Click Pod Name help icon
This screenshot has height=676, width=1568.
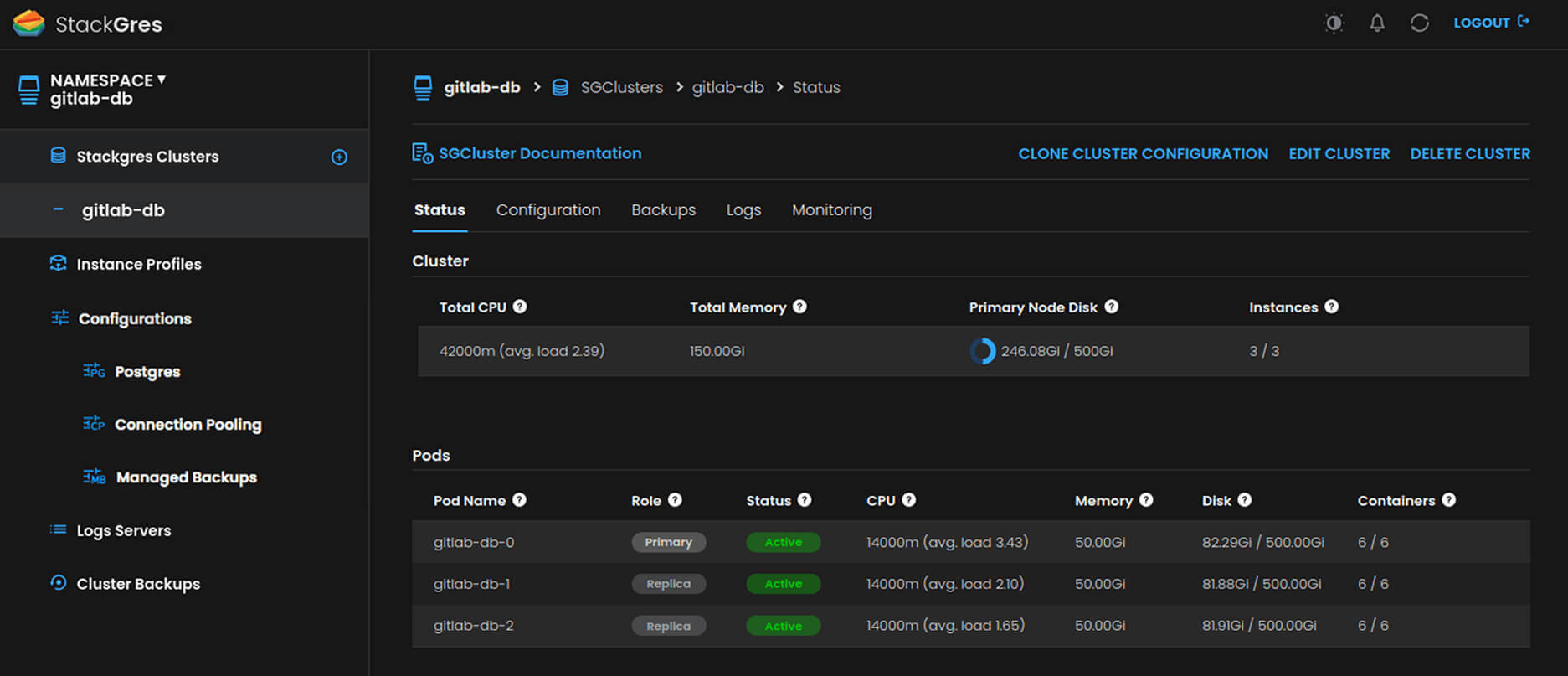tap(519, 500)
